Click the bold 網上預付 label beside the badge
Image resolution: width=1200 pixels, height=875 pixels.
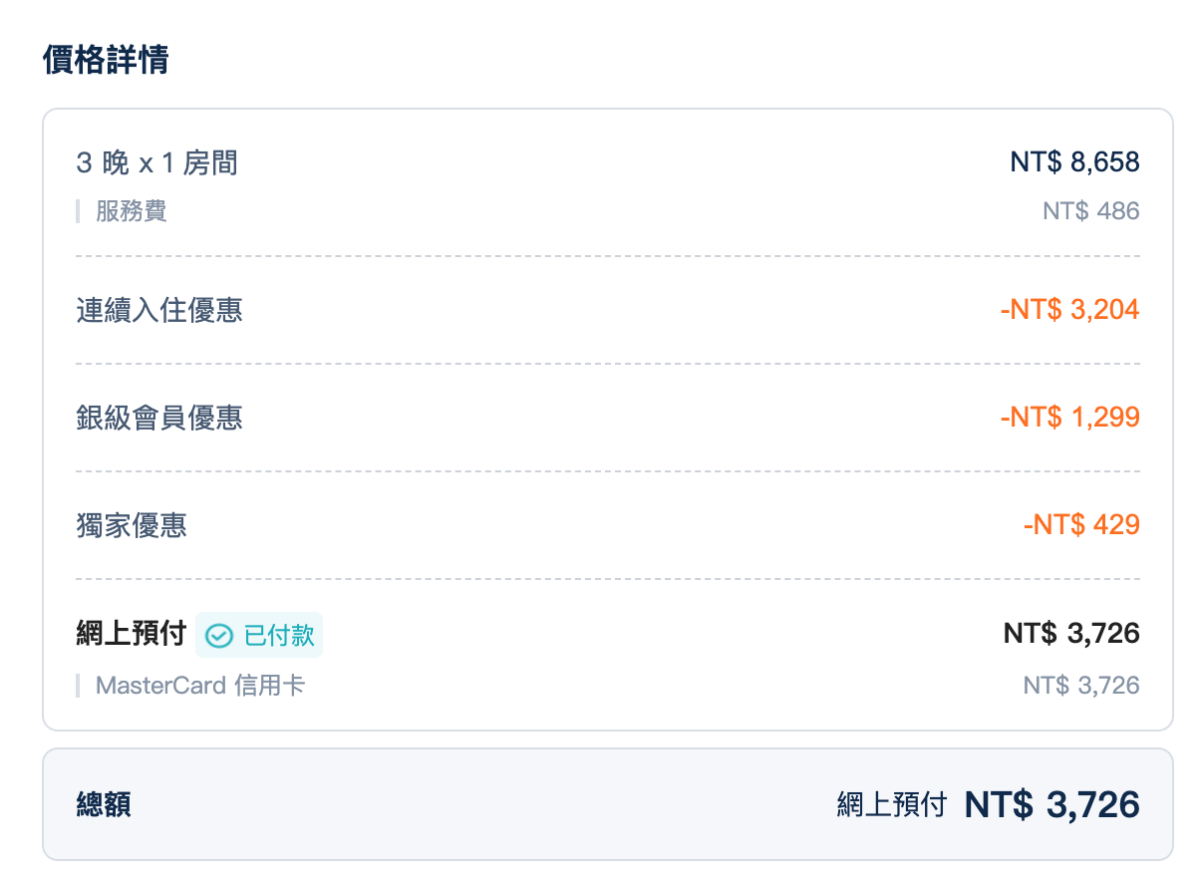tap(131, 634)
